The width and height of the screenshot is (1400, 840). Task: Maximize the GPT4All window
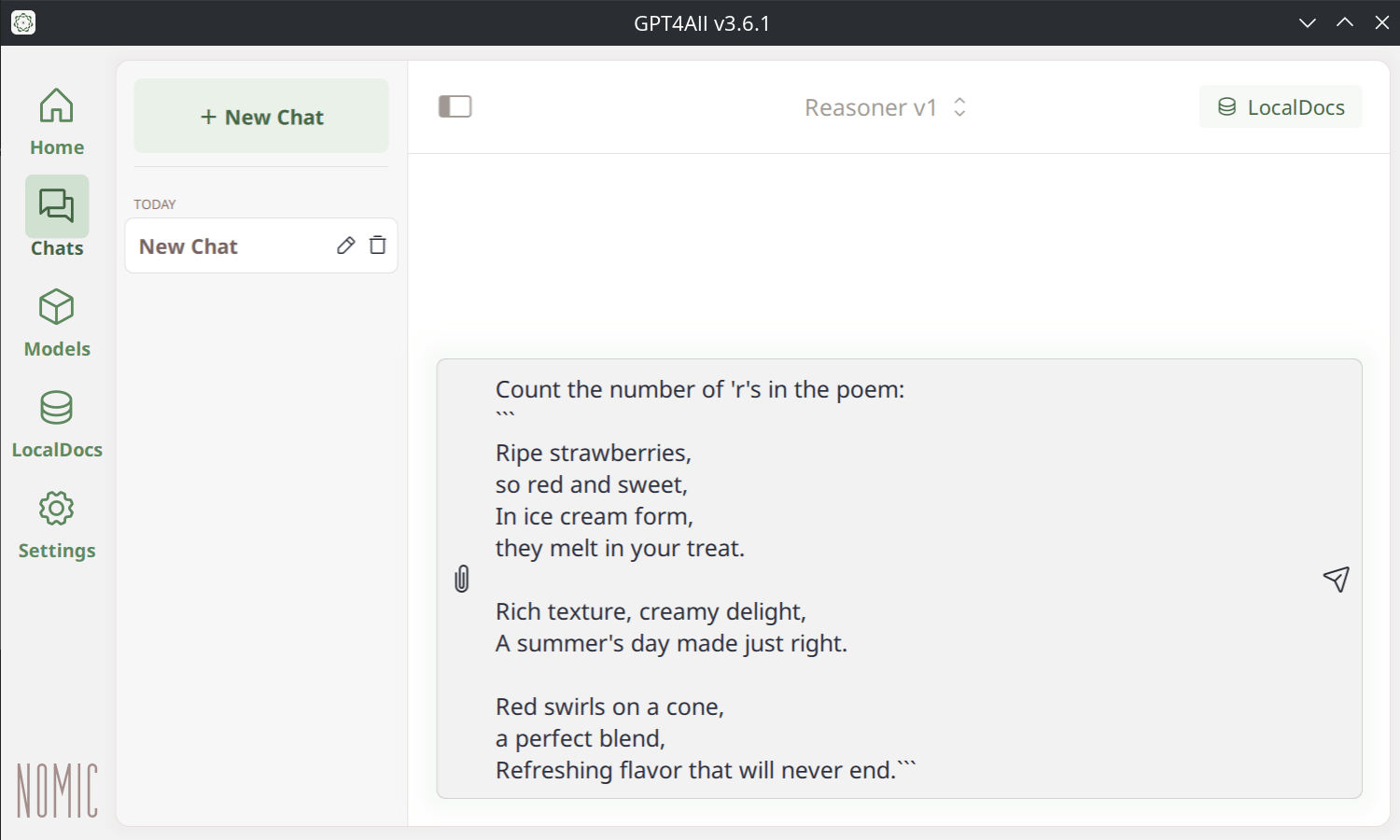1345,22
